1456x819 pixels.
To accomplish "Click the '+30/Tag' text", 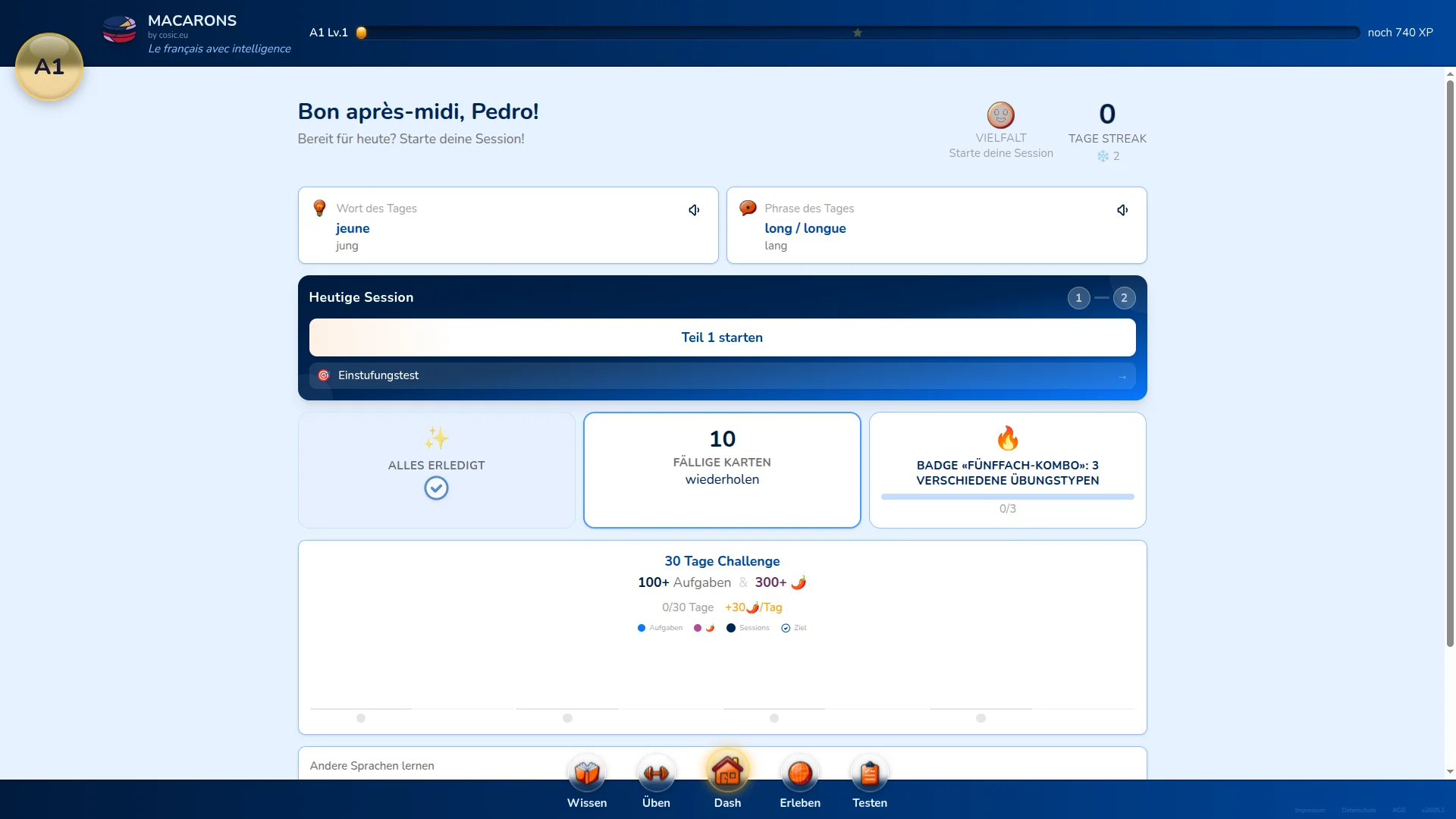I will [753, 607].
